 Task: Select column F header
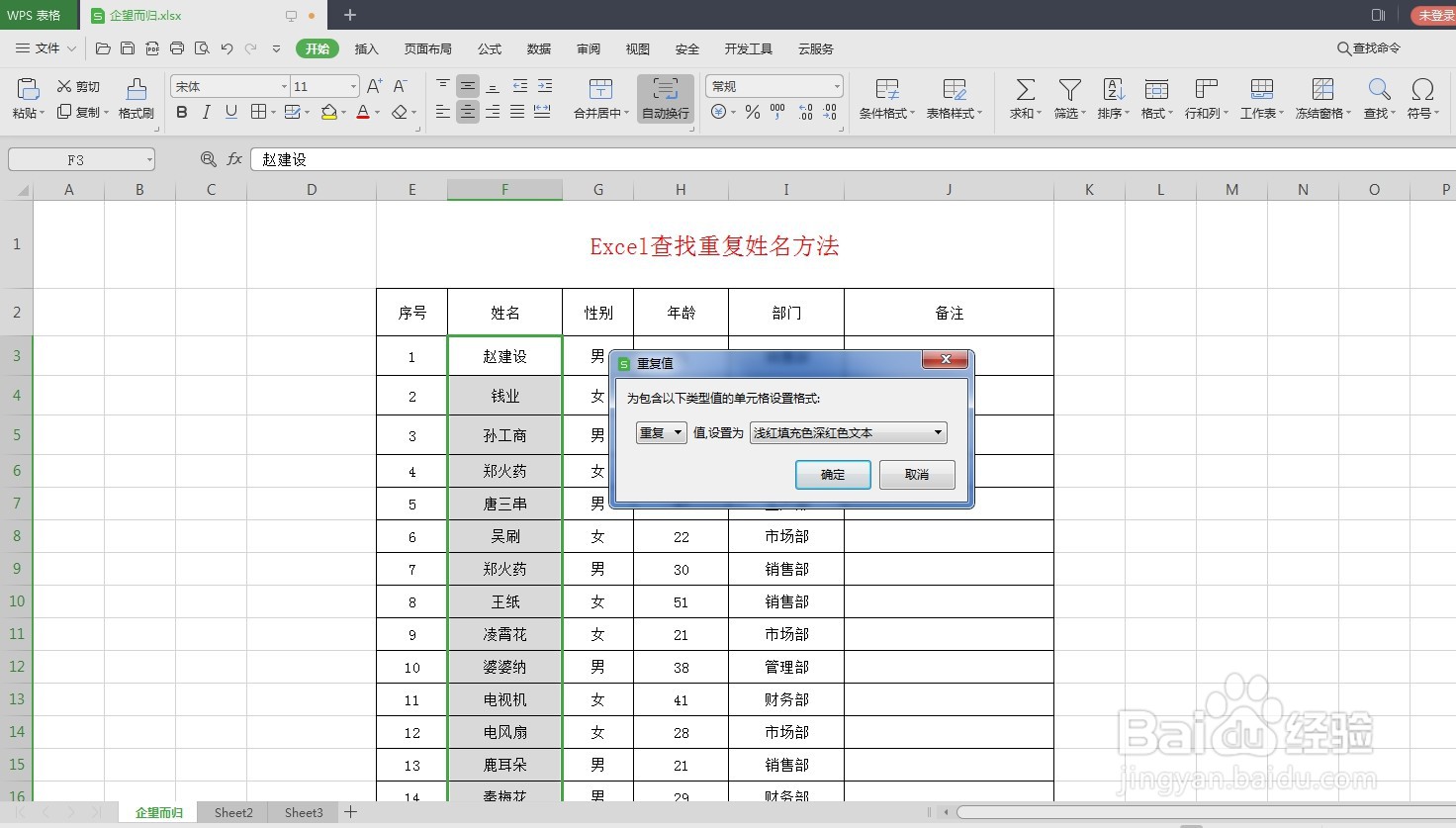pyautogui.click(x=504, y=190)
